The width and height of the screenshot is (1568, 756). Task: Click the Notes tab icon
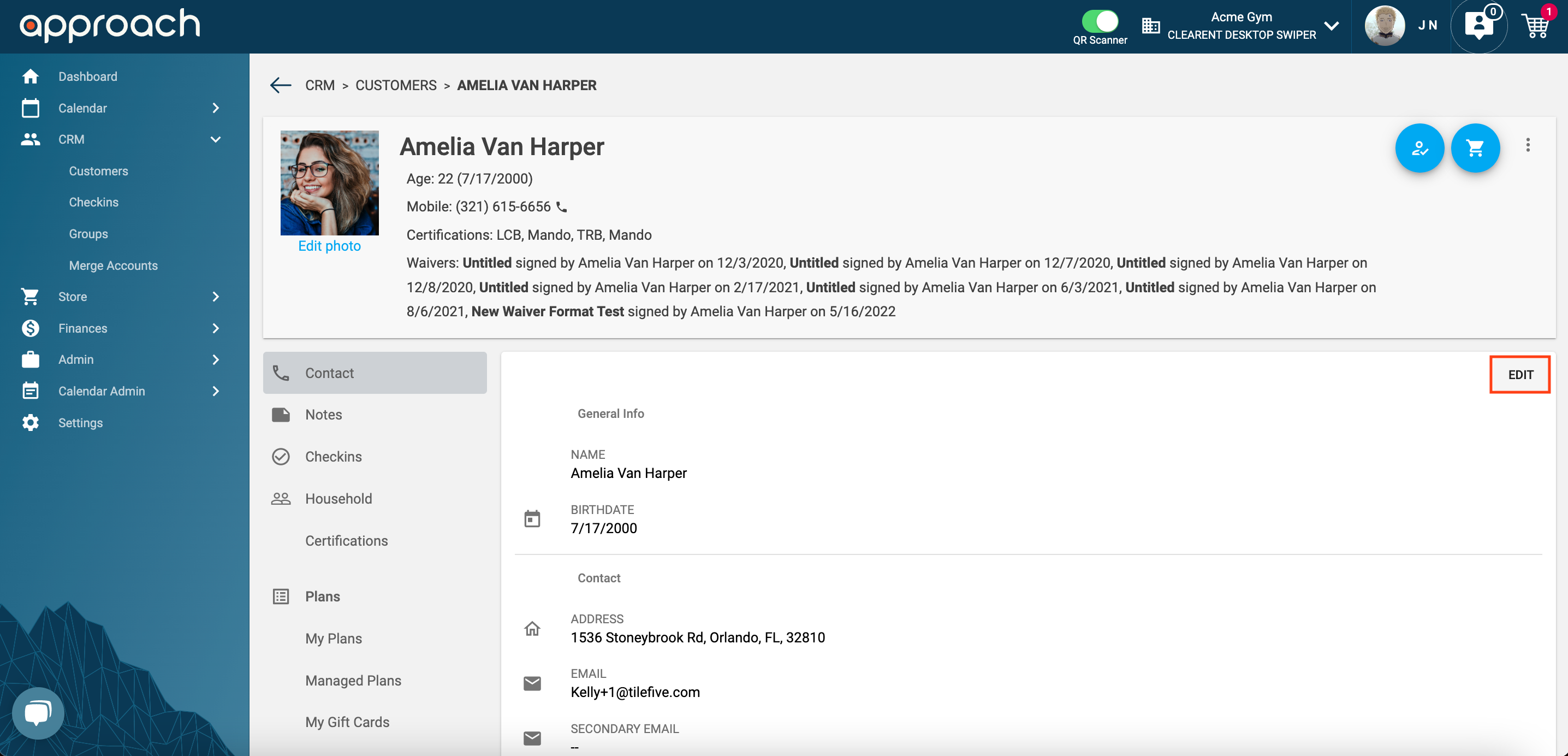(x=281, y=415)
